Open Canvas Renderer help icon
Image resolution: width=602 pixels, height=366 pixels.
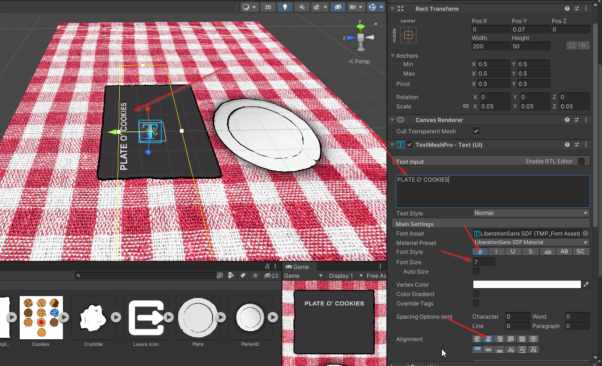[x=567, y=120]
